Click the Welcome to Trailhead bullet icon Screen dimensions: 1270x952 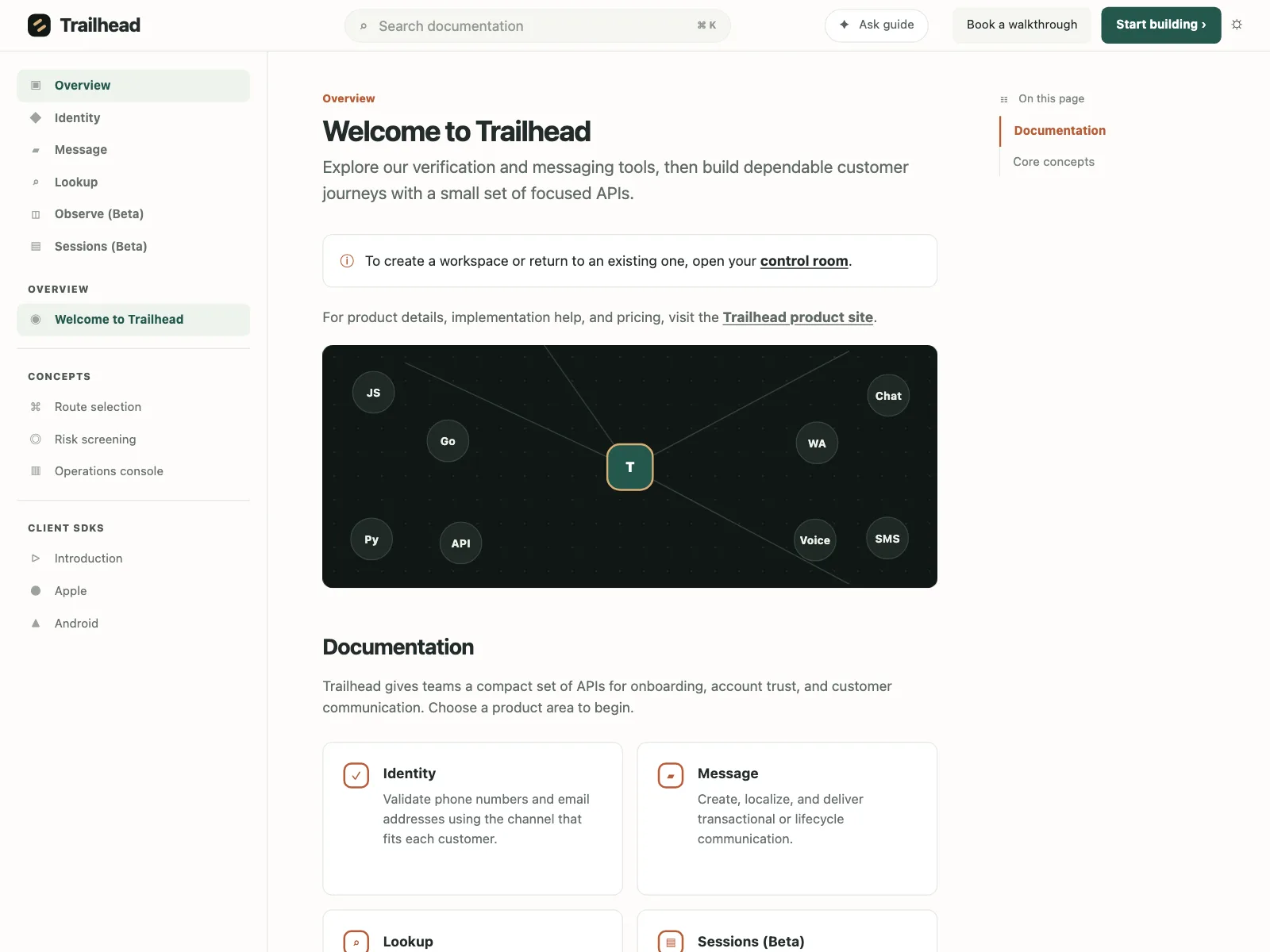tap(36, 319)
